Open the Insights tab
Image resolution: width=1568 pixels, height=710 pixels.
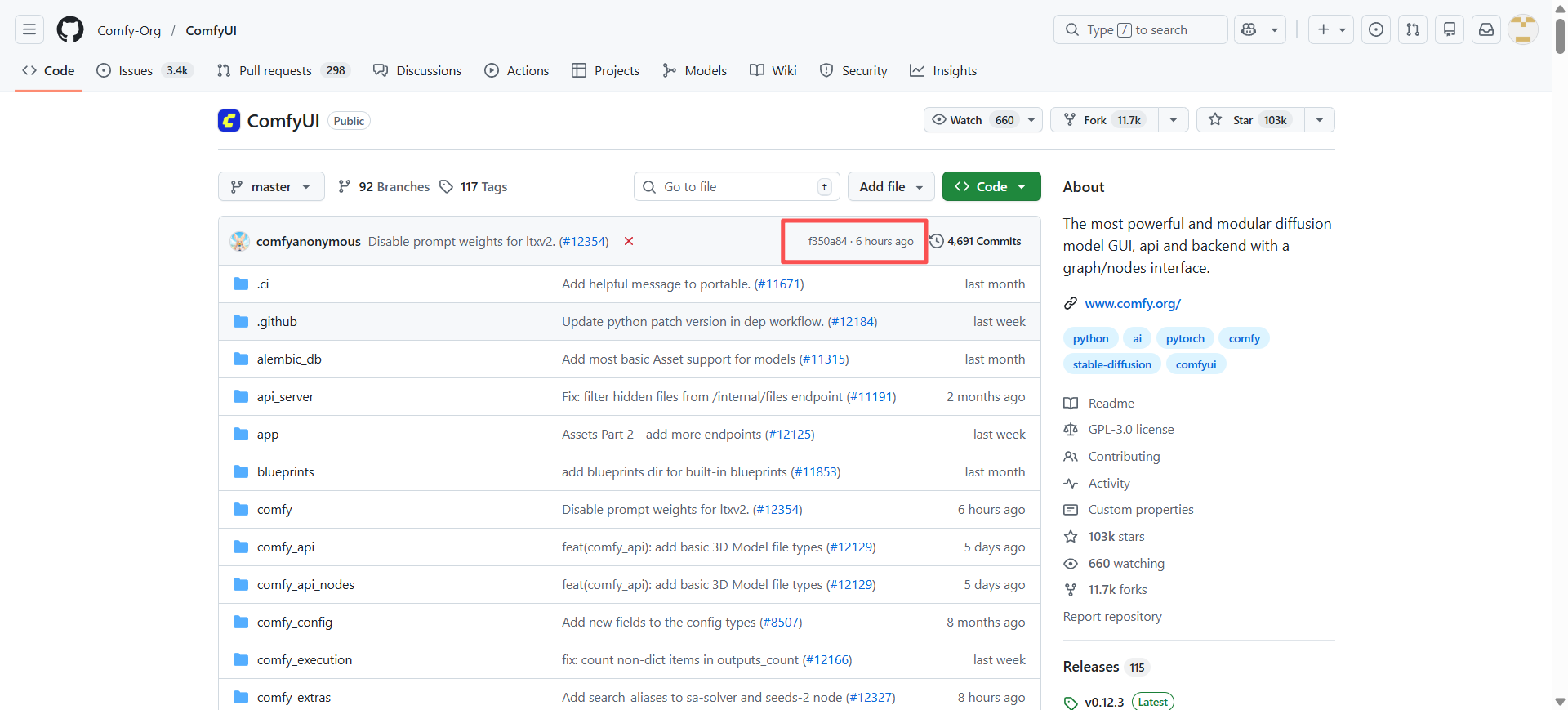pos(943,71)
